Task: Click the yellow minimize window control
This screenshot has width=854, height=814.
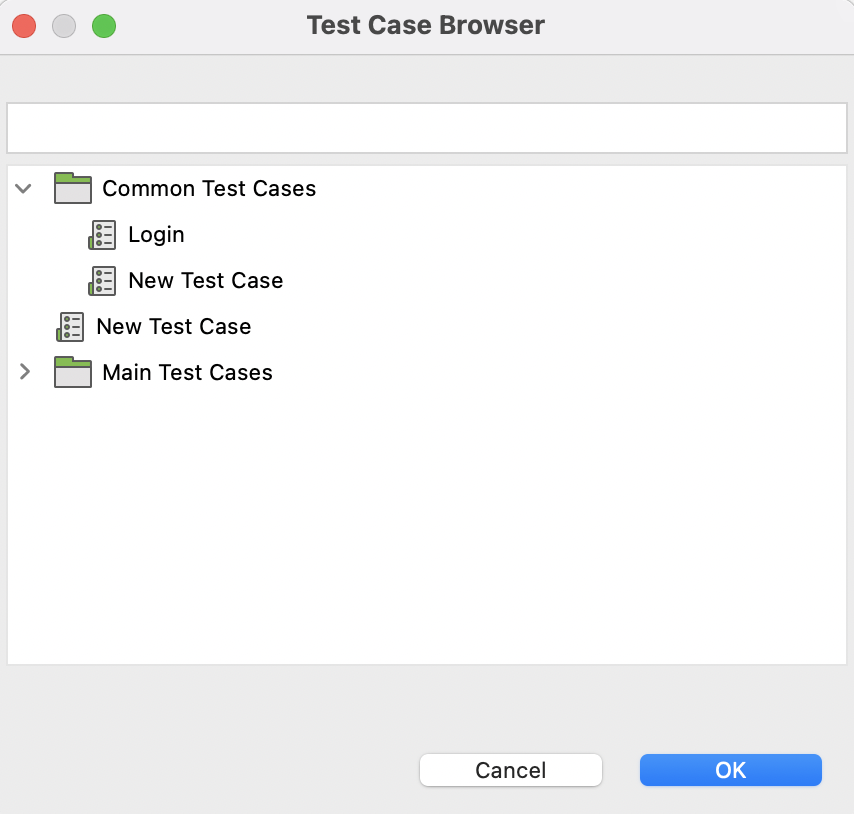Action: coord(64,26)
